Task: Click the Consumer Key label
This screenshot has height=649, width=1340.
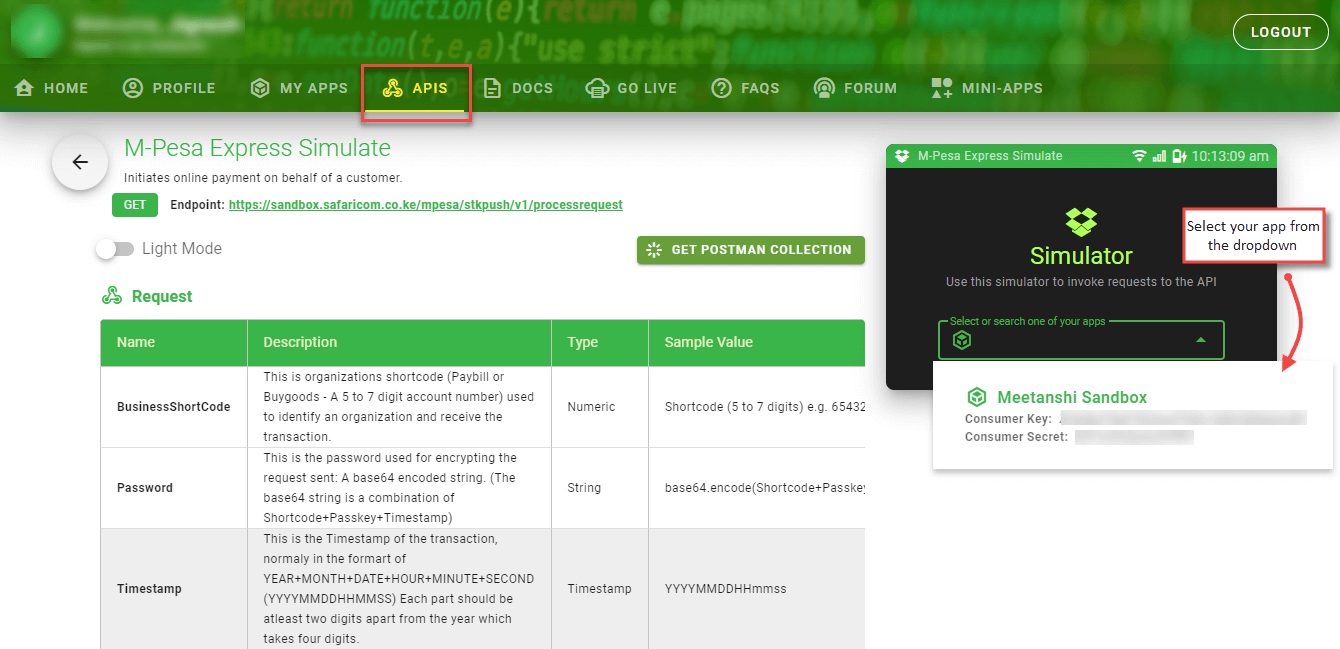Action: [1008, 419]
